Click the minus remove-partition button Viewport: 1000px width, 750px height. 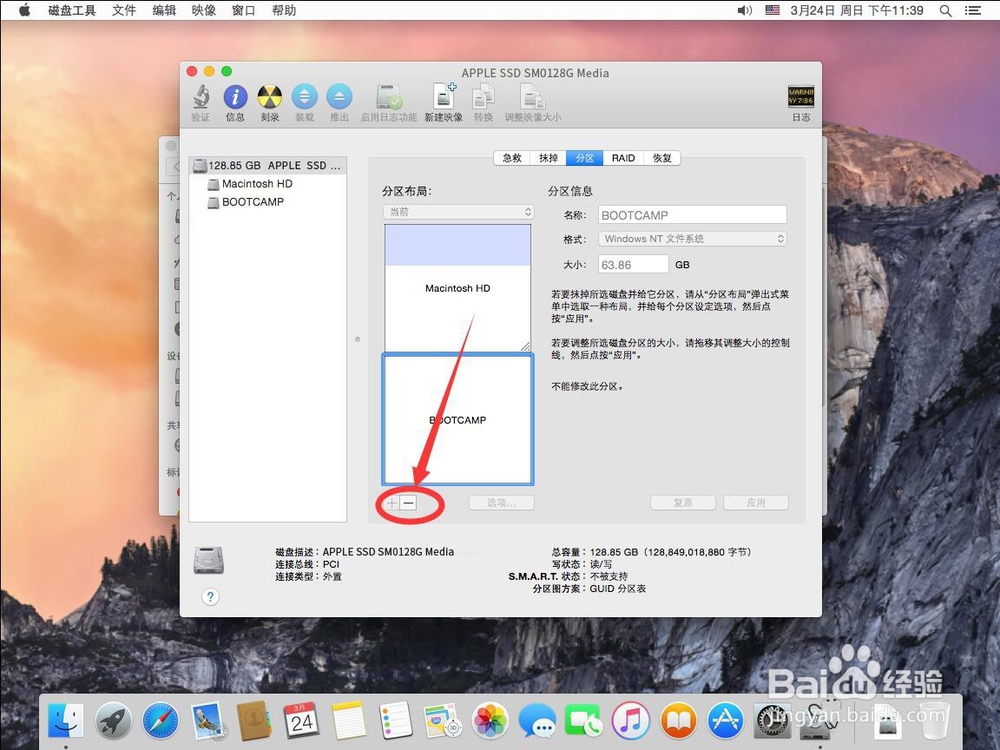click(409, 503)
